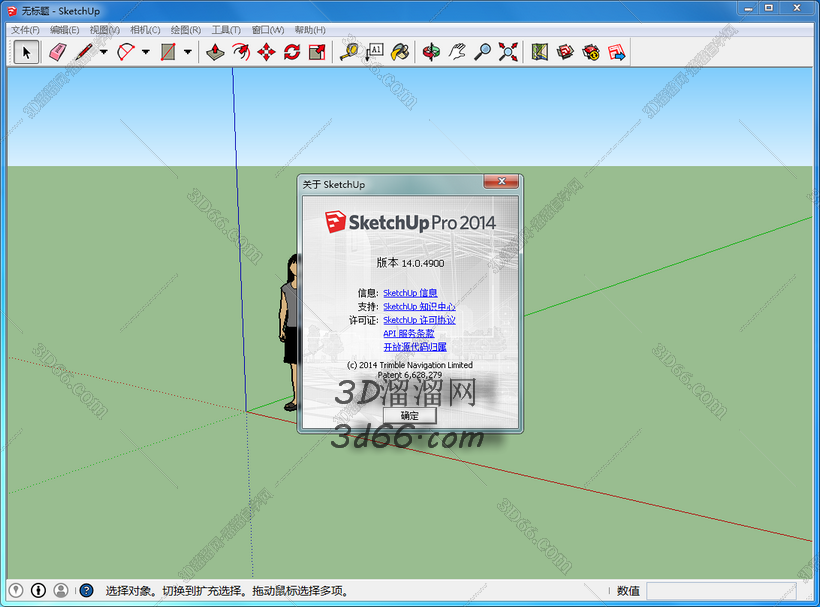Open the Line tool dropdown arrow

tap(104, 52)
